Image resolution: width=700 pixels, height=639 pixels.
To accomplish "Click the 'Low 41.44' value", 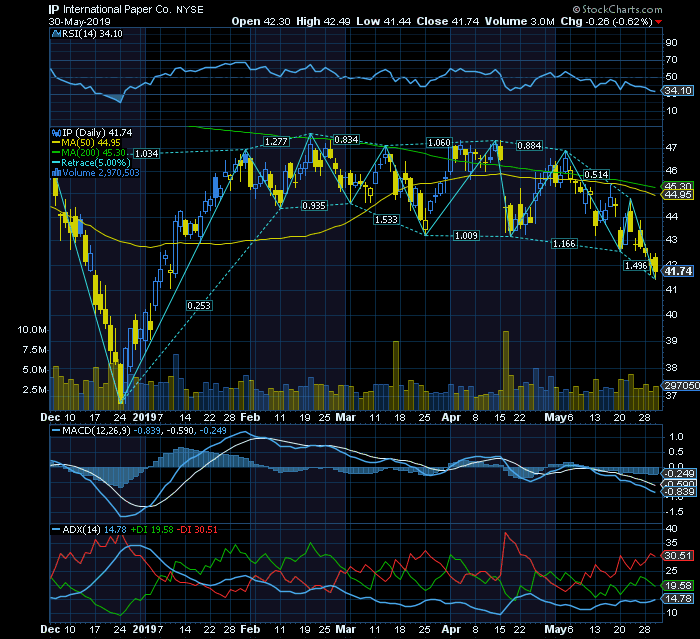I will (383, 21).
